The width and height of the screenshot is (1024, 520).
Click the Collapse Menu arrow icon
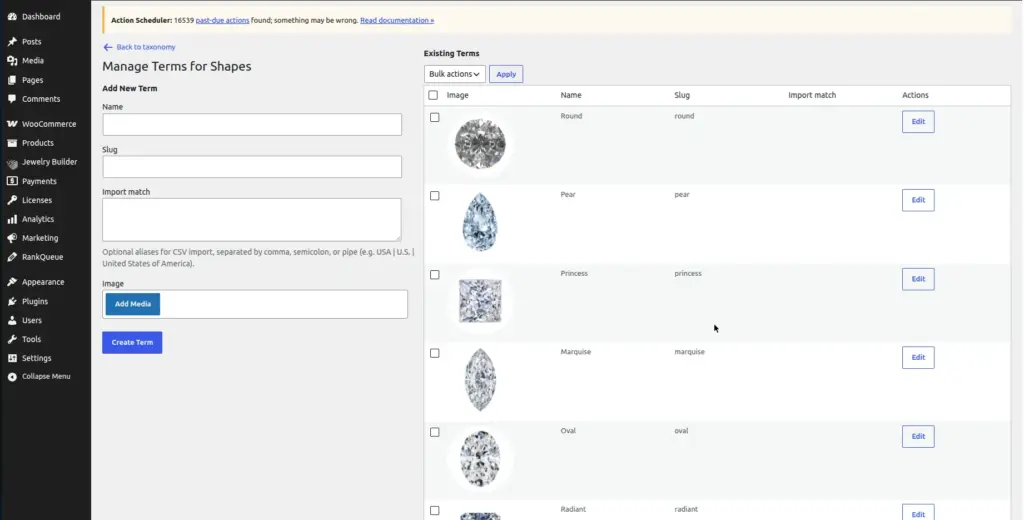[12, 377]
